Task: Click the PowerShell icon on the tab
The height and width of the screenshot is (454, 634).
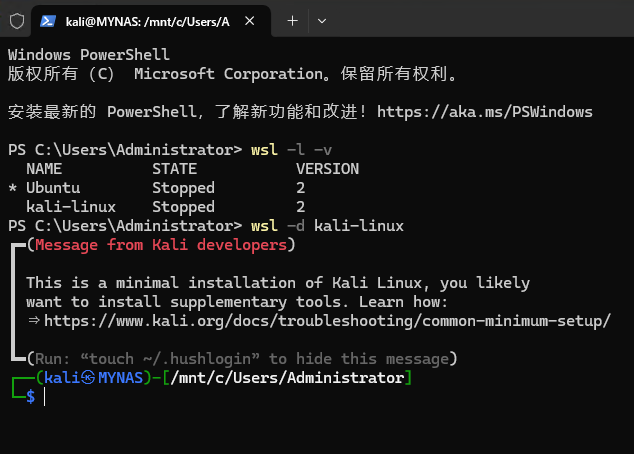Action: (x=48, y=21)
